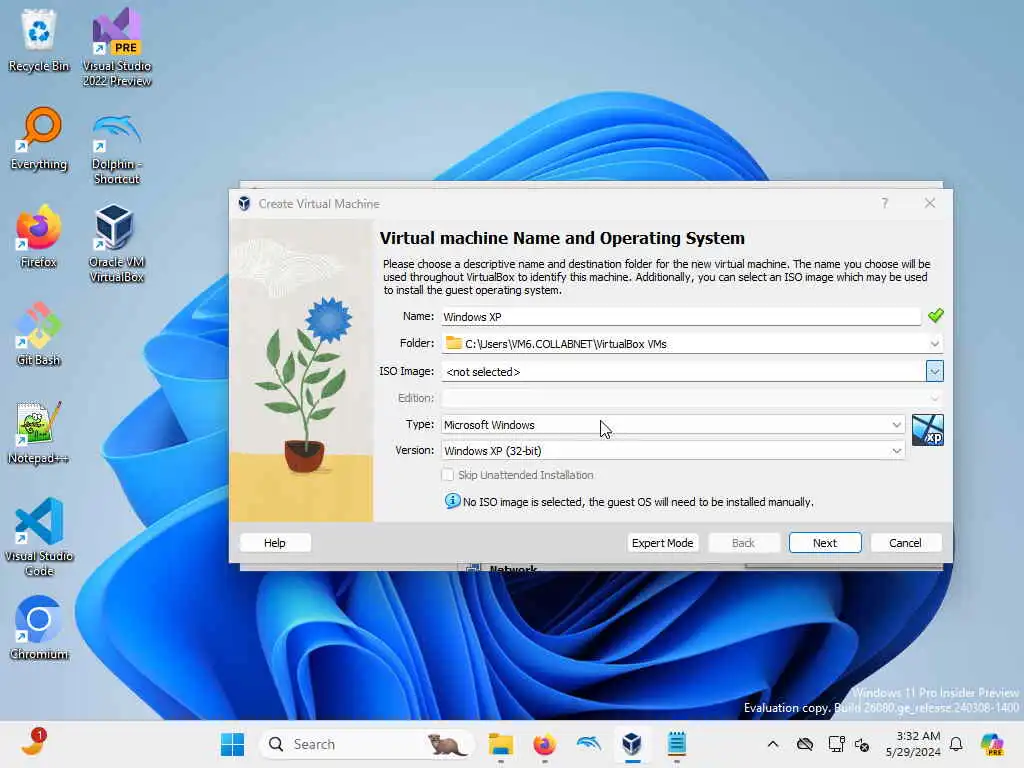The image size is (1024, 768).
Task: Click the info icon beside ISO message
Action: tap(452, 501)
